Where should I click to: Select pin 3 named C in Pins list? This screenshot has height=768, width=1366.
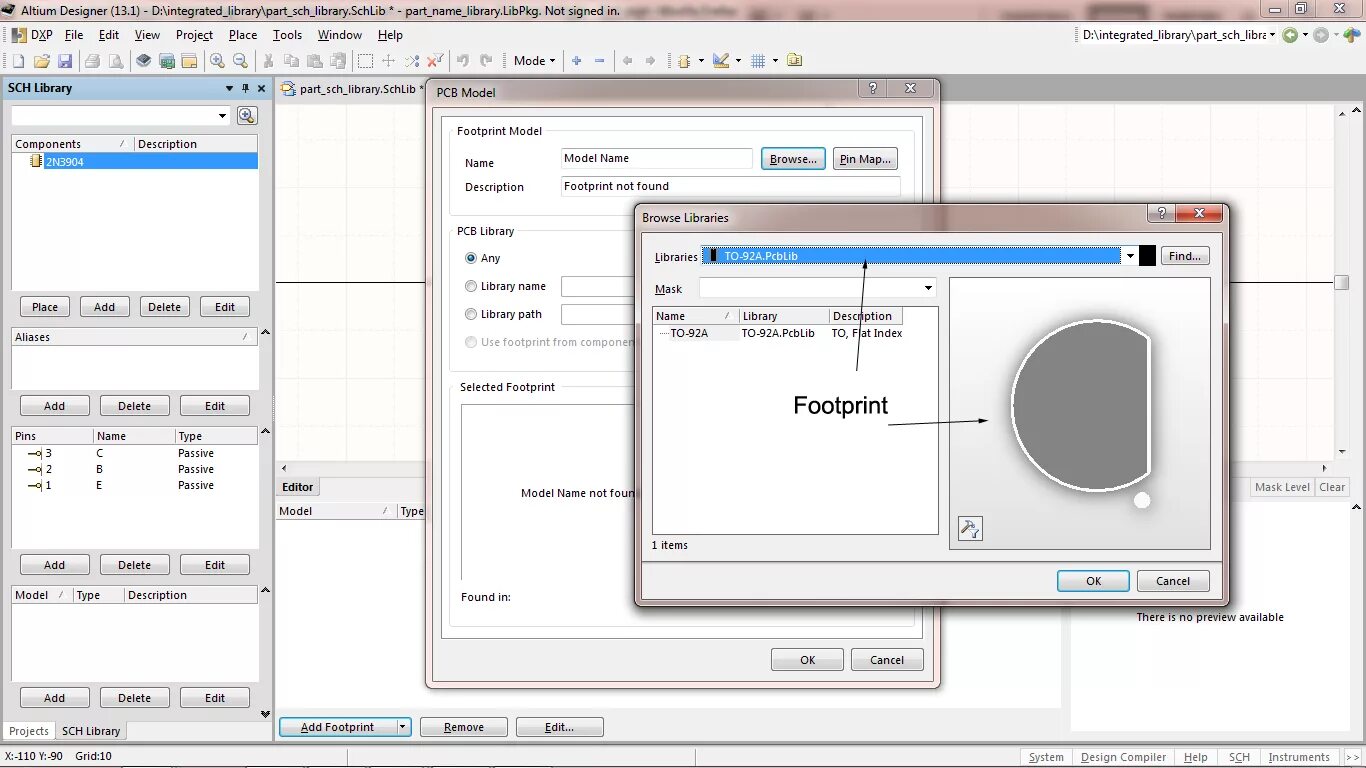tap(134, 453)
